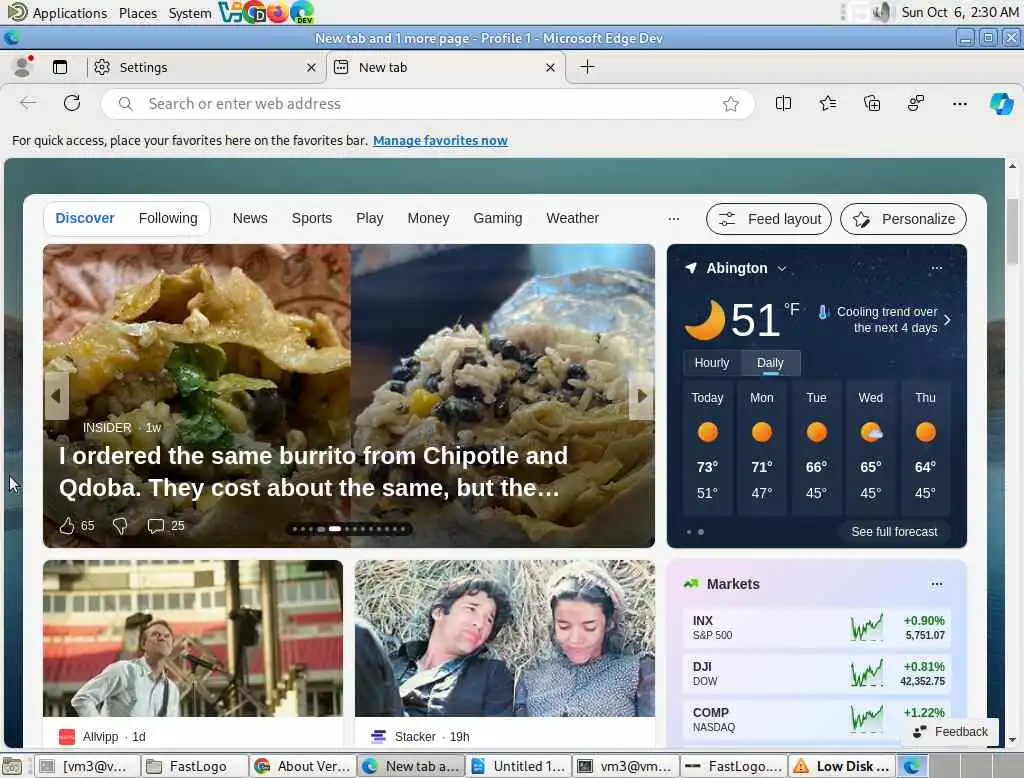Dislike the burrito story thumbs down
The height and width of the screenshot is (778, 1024).
coord(120,526)
